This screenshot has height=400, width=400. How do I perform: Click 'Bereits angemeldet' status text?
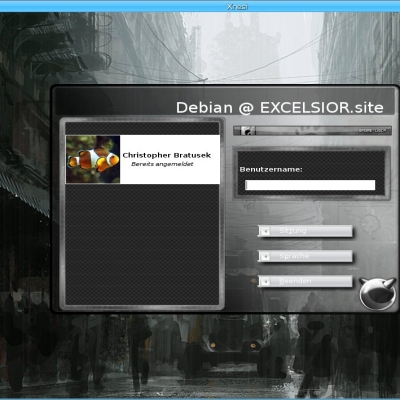click(x=162, y=164)
